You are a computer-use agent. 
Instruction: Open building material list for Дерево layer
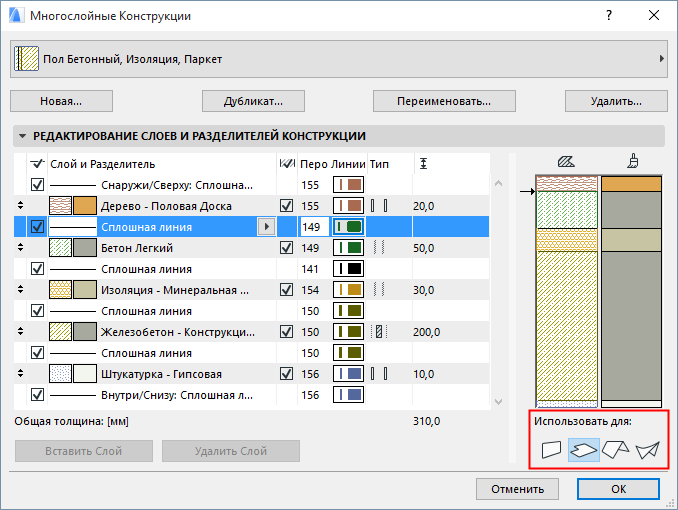coord(166,206)
